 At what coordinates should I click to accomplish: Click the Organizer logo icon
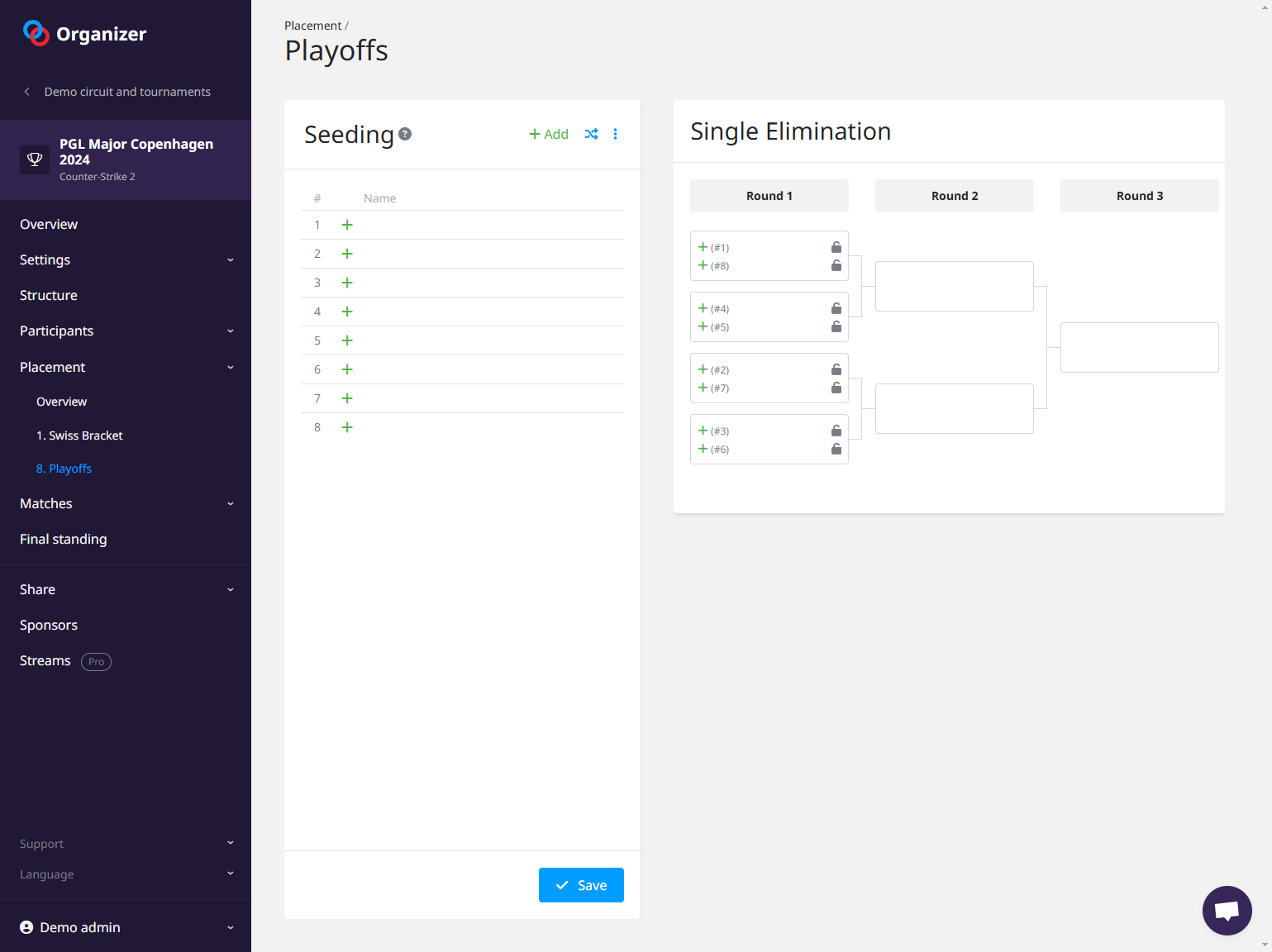pyautogui.click(x=36, y=33)
